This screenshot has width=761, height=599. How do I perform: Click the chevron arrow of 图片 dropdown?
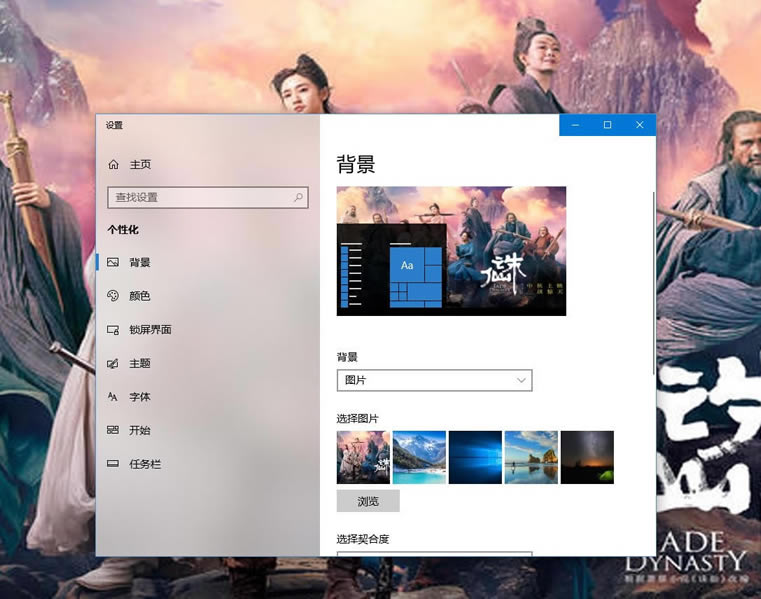coord(521,380)
